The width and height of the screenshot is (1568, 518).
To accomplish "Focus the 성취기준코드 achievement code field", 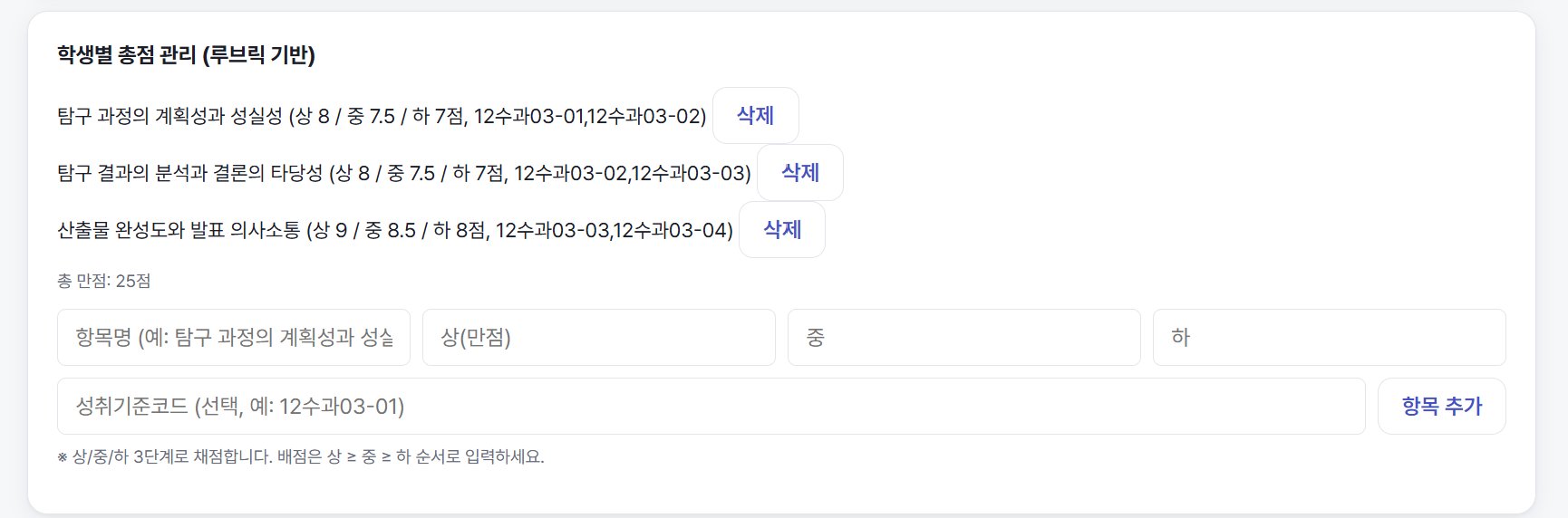I will [711, 406].
